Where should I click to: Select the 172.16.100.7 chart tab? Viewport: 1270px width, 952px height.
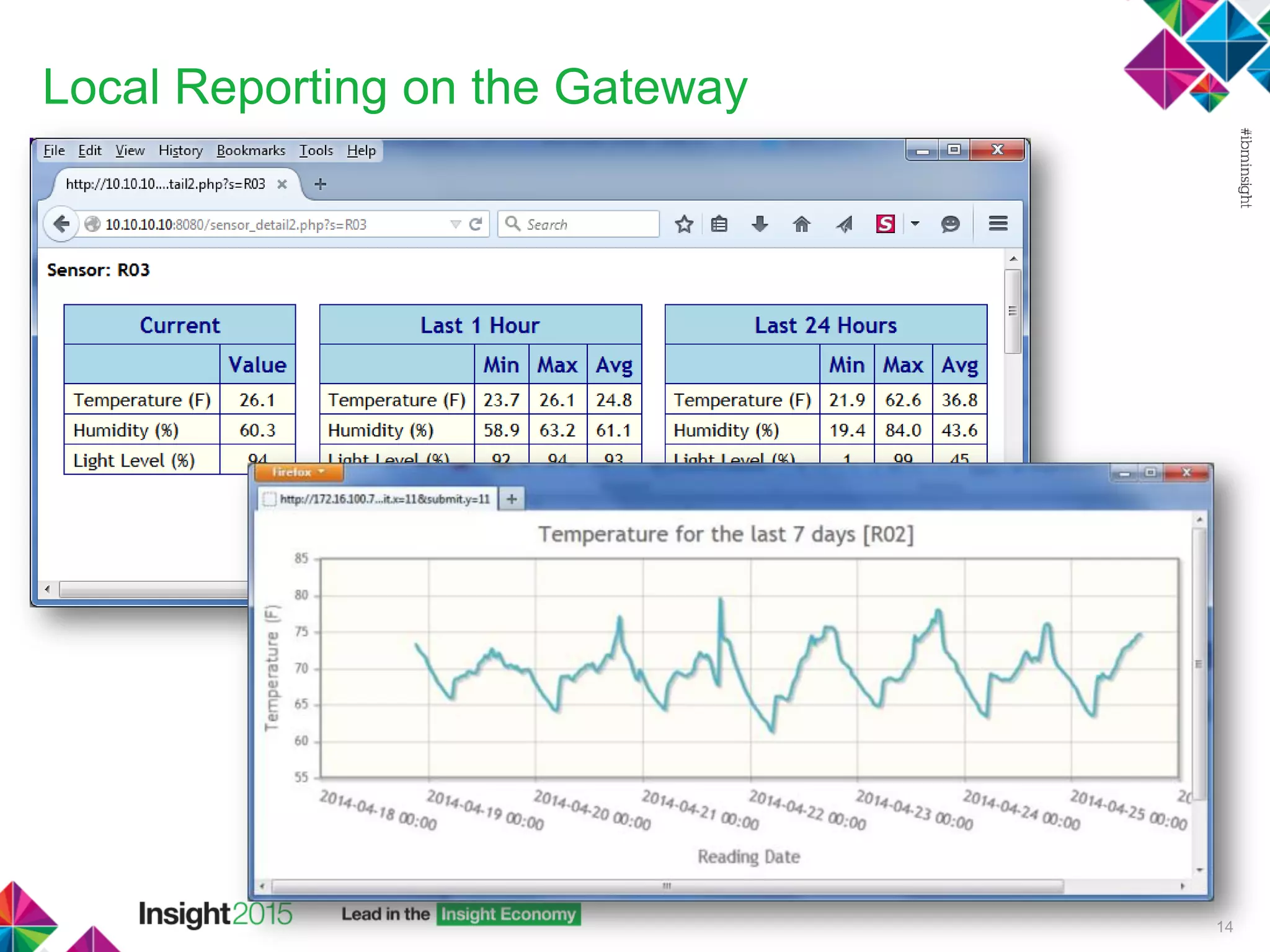(x=377, y=499)
